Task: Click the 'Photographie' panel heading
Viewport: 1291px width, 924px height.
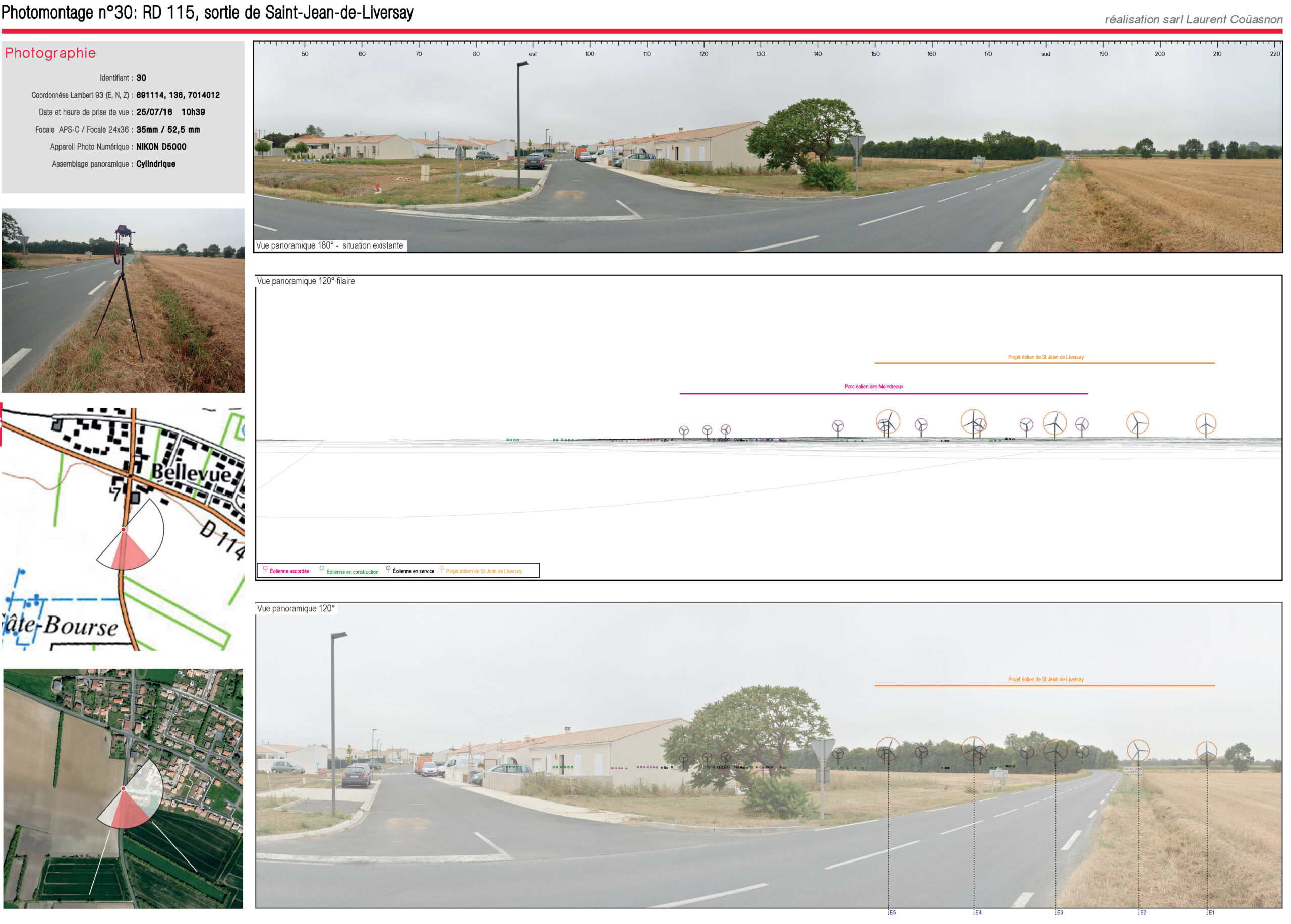Action: [x=50, y=53]
